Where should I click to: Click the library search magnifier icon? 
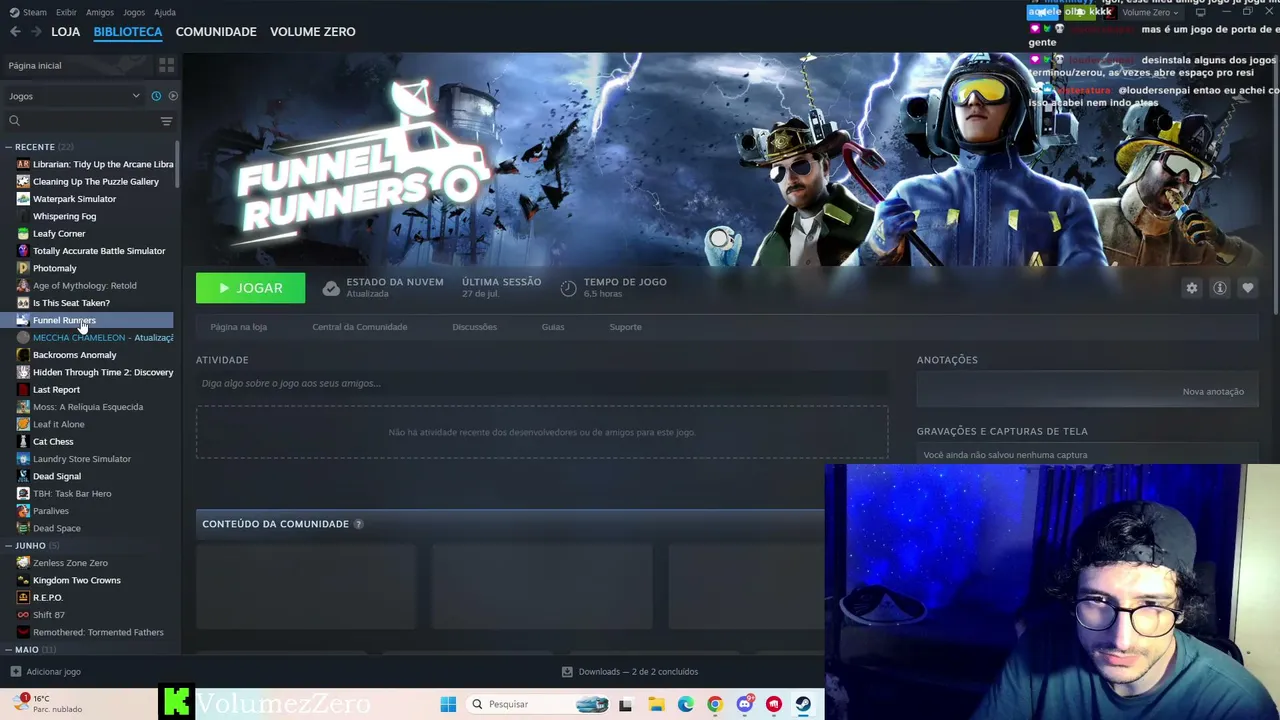click(14, 121)
